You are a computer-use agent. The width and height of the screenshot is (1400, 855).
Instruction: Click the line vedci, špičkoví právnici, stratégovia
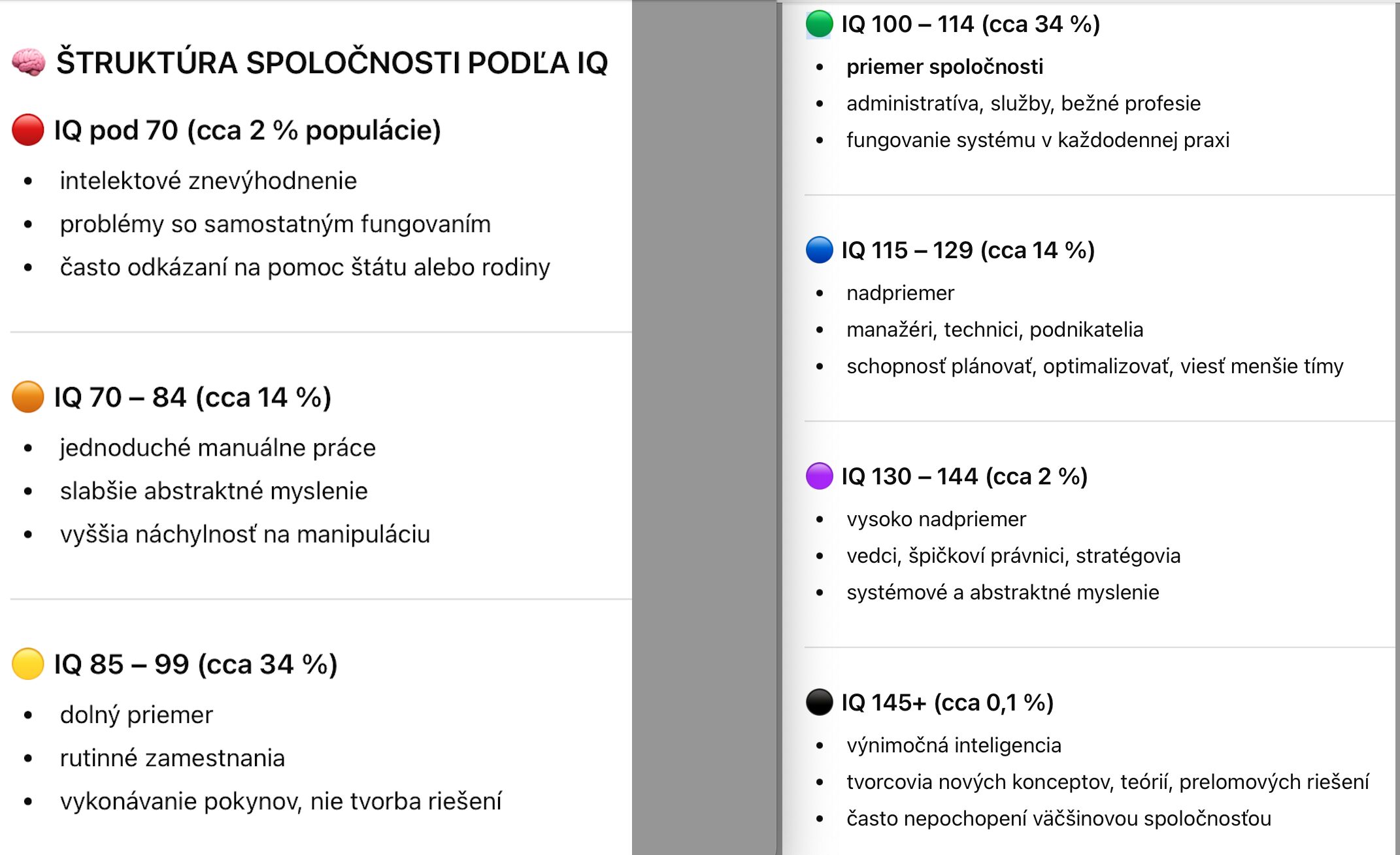point(1013,556)
